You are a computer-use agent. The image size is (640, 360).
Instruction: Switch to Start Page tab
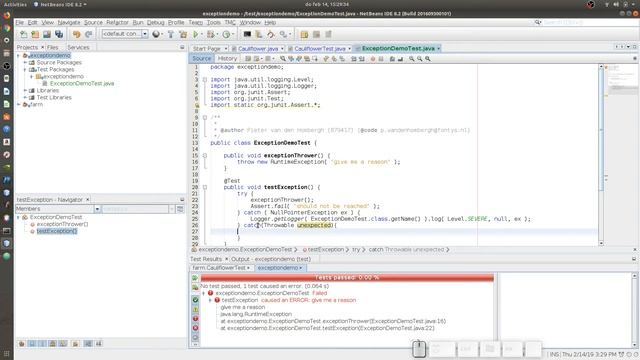[207, 49]
